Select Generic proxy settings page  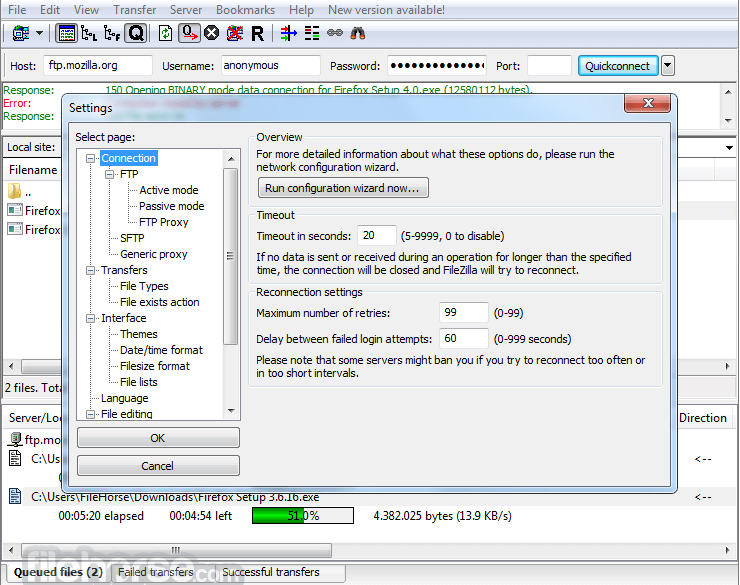coord(153,254)
